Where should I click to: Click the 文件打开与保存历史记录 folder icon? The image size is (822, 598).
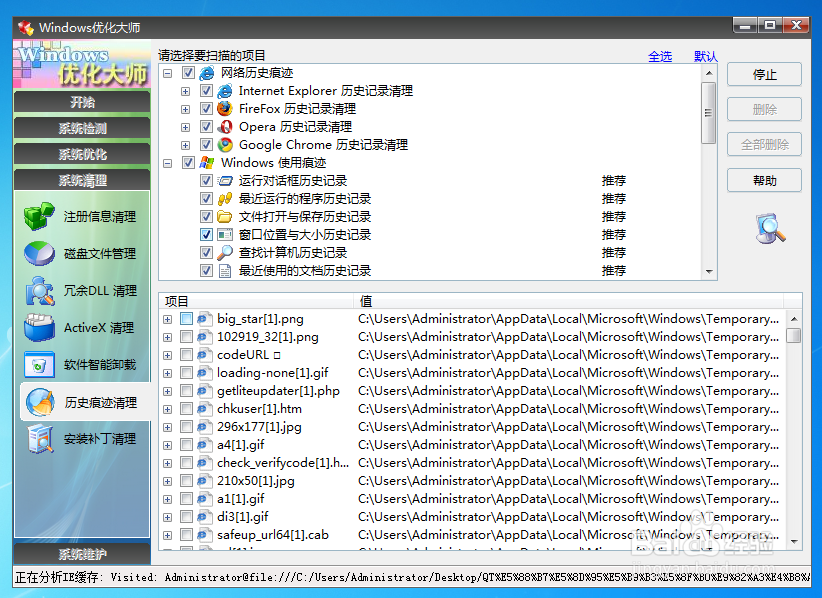click(x=225, y=216)
